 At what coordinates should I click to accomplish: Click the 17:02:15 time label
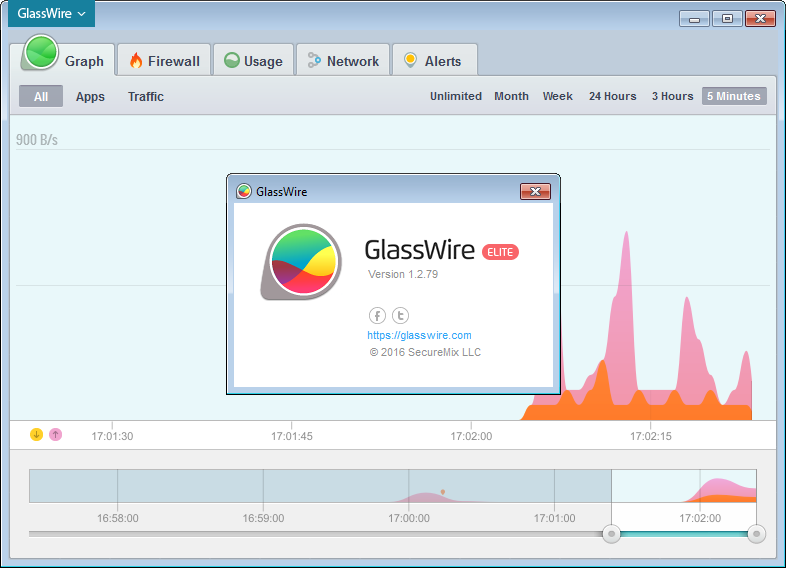651,436
